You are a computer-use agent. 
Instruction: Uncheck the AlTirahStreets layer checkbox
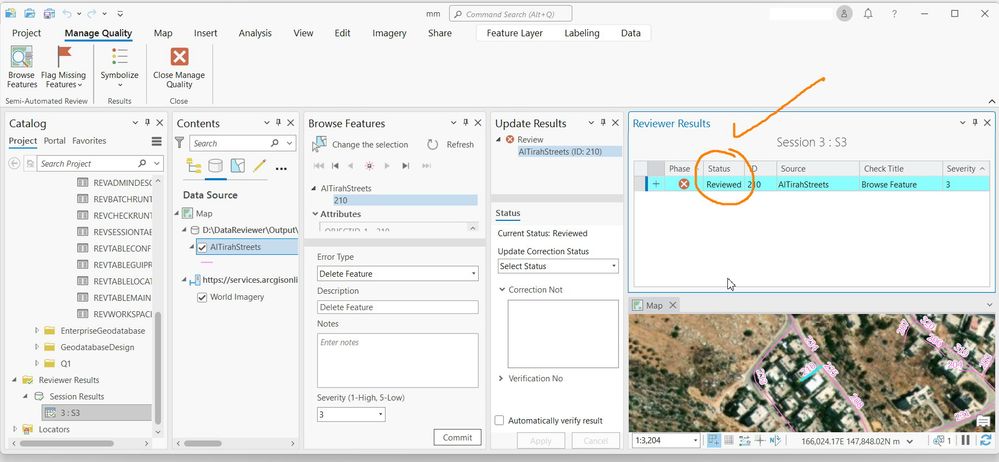202,247
